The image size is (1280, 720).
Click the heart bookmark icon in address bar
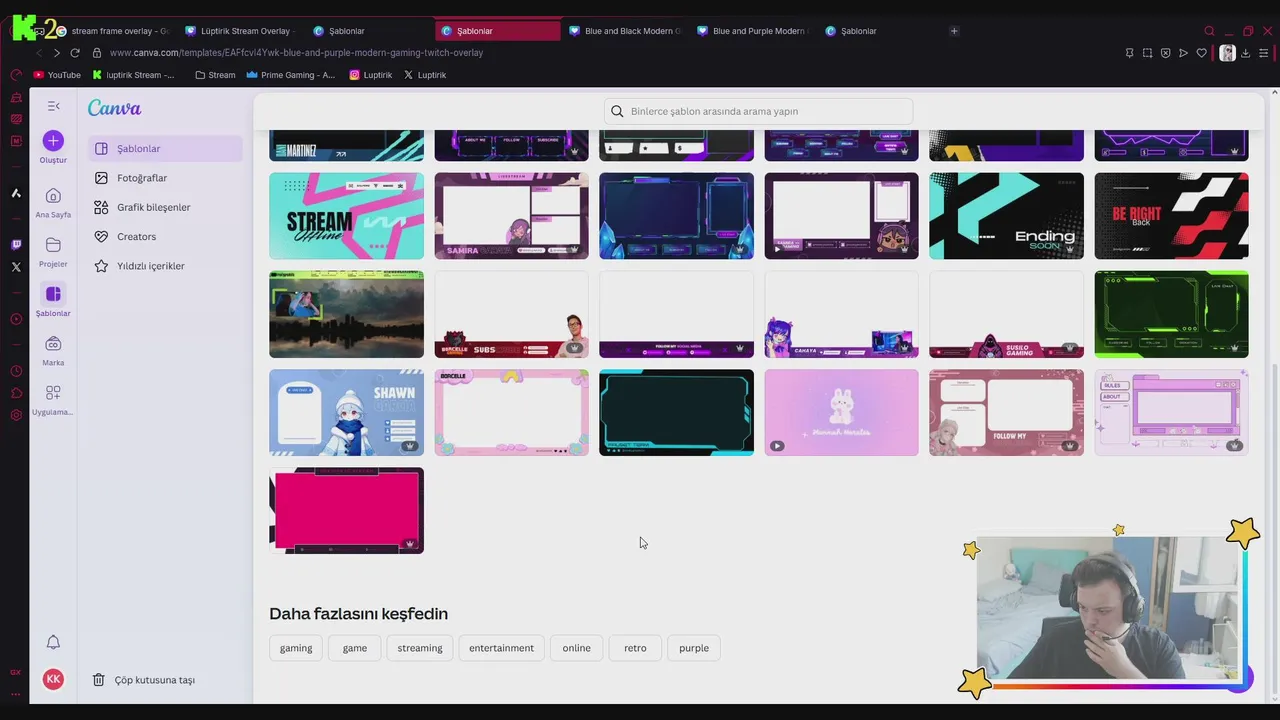[x=1201, y=53]
